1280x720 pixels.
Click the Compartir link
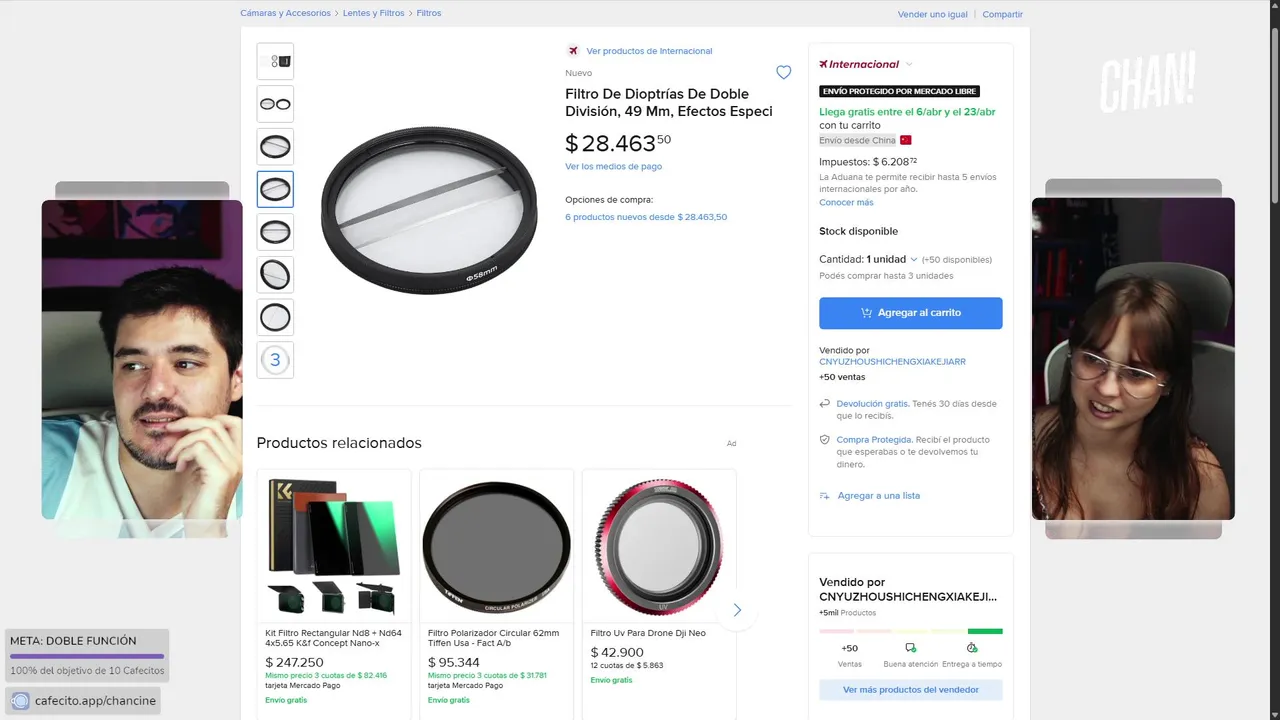(x=1002, y=14)
